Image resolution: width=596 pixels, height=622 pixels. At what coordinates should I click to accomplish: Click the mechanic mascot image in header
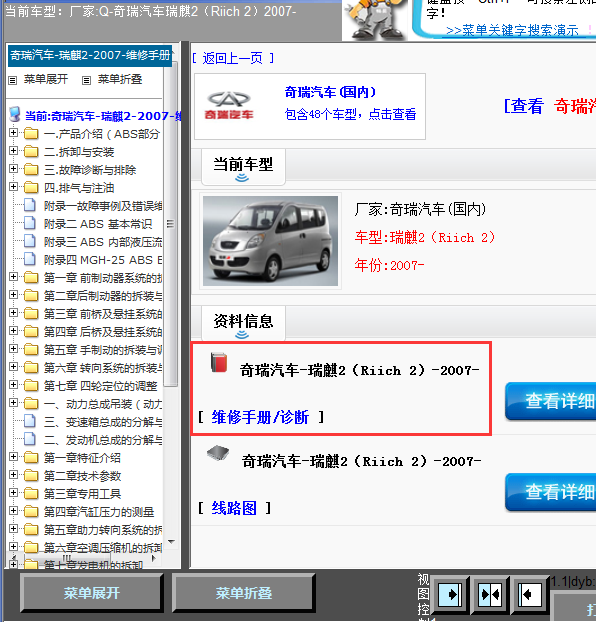coord(373,19)
